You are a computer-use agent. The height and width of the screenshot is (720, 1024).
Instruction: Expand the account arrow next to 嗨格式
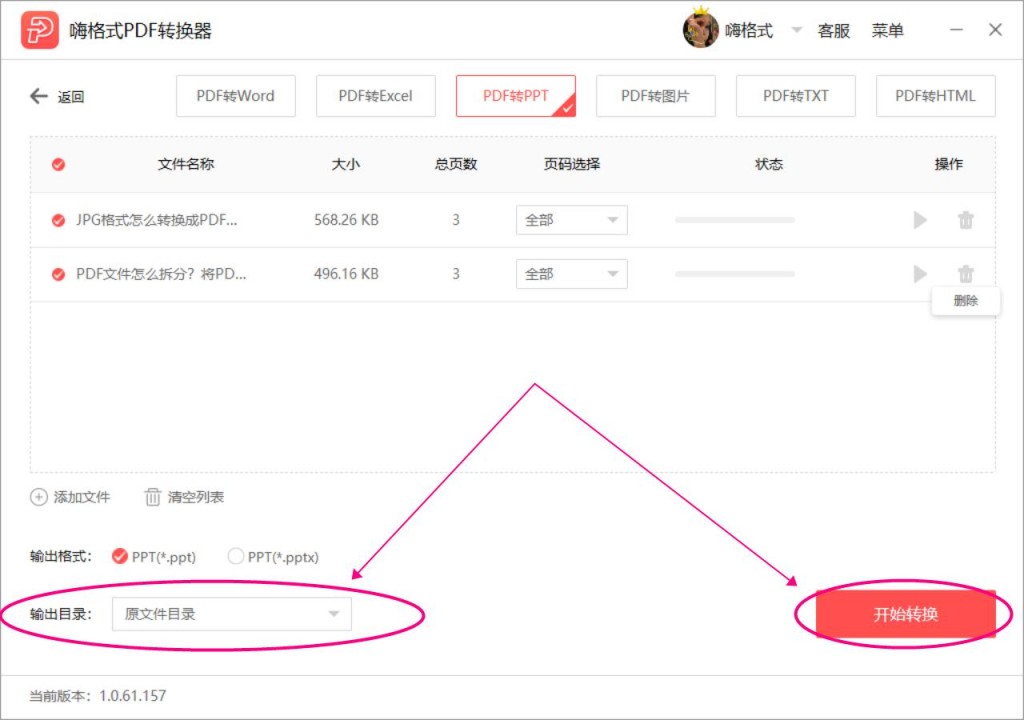(796, 29)
